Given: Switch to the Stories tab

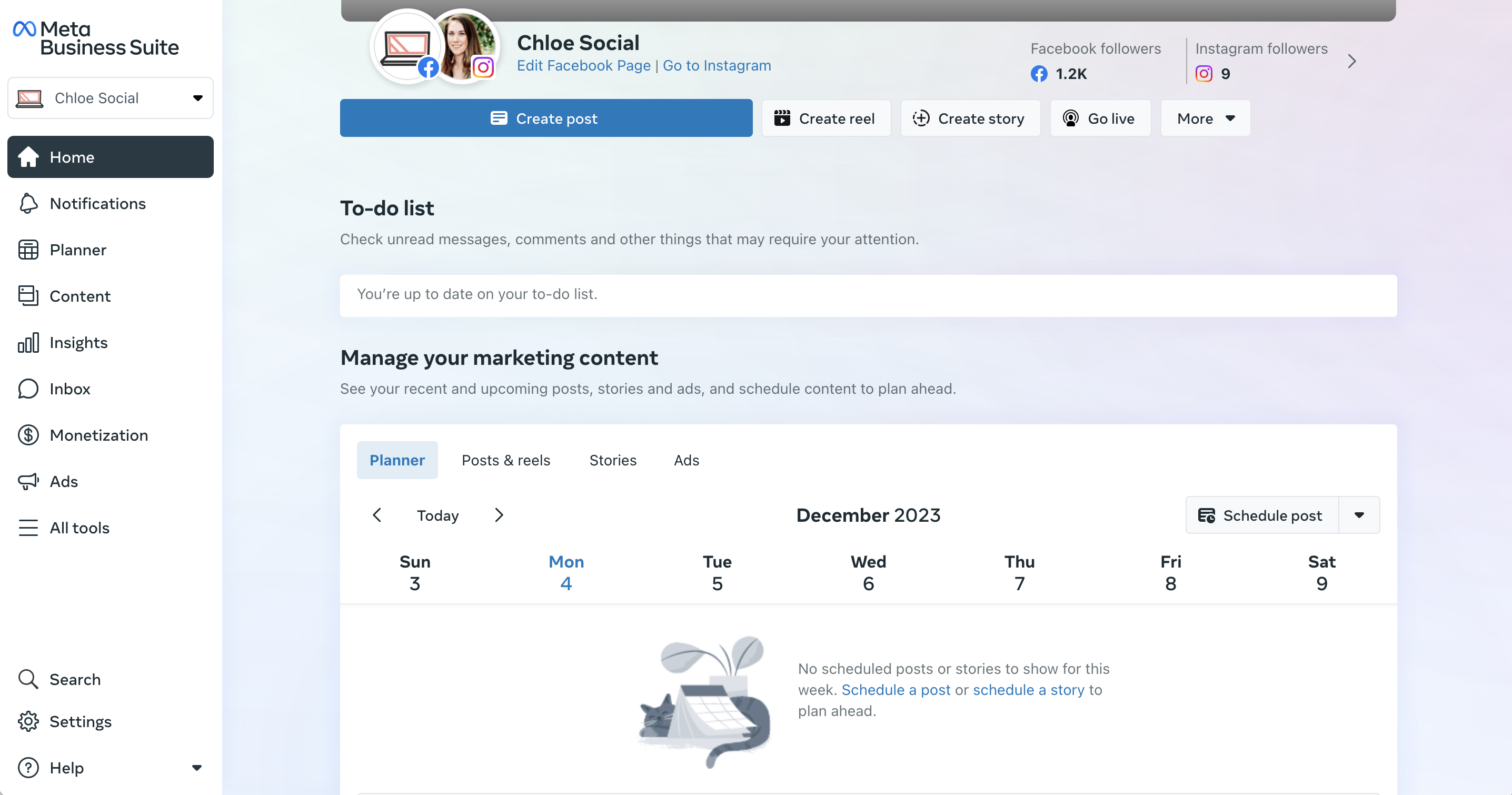Looking at the screenshot, I should coord(612,460).
